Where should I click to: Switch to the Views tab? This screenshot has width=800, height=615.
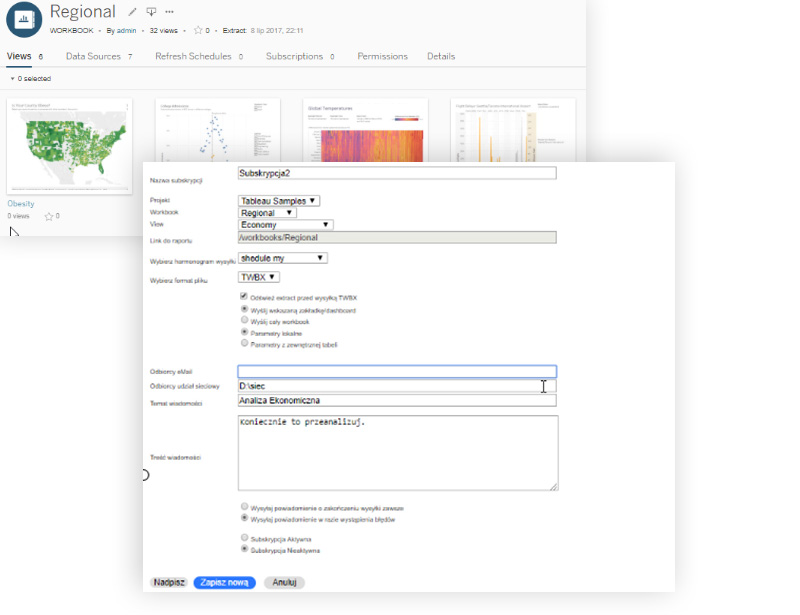tap(24, 56)
